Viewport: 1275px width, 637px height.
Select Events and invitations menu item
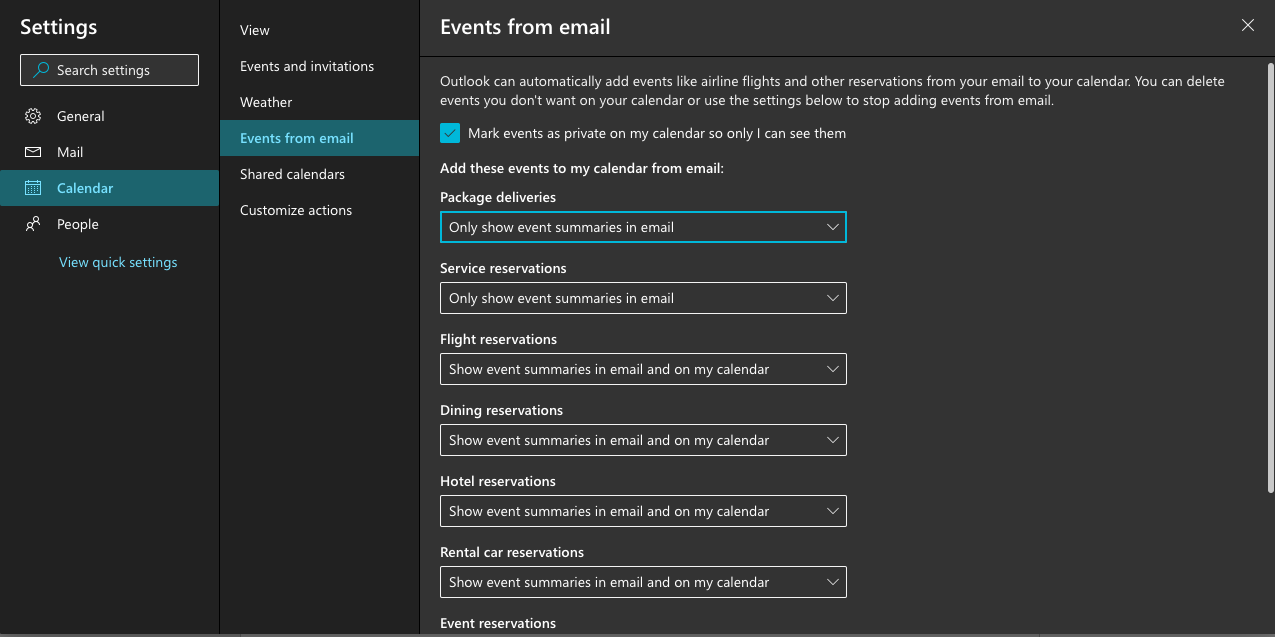[319, 66]
